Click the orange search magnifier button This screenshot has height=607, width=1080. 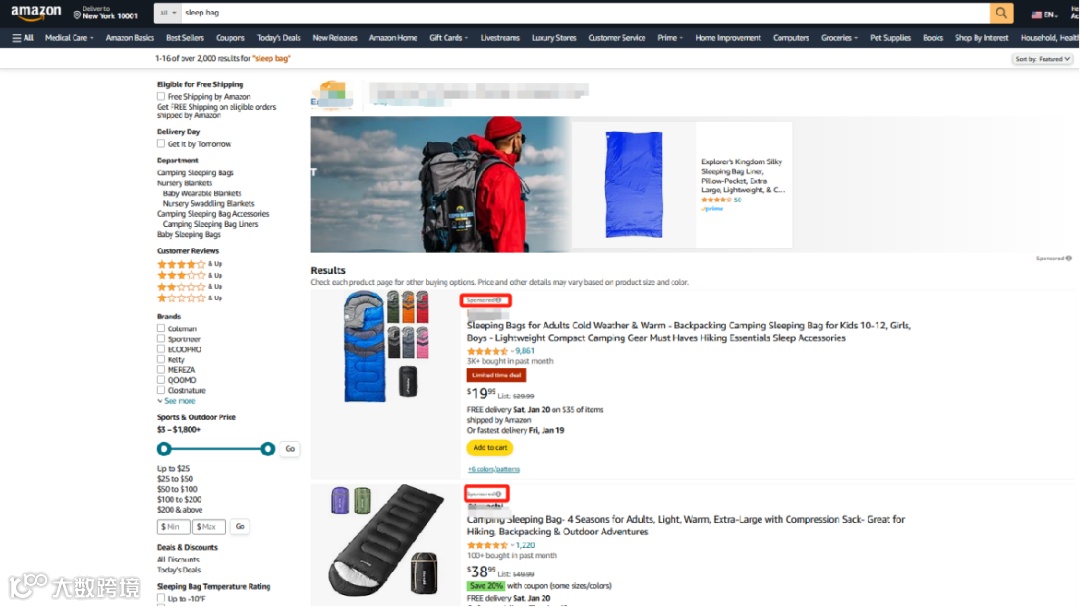click(1001, 12)
